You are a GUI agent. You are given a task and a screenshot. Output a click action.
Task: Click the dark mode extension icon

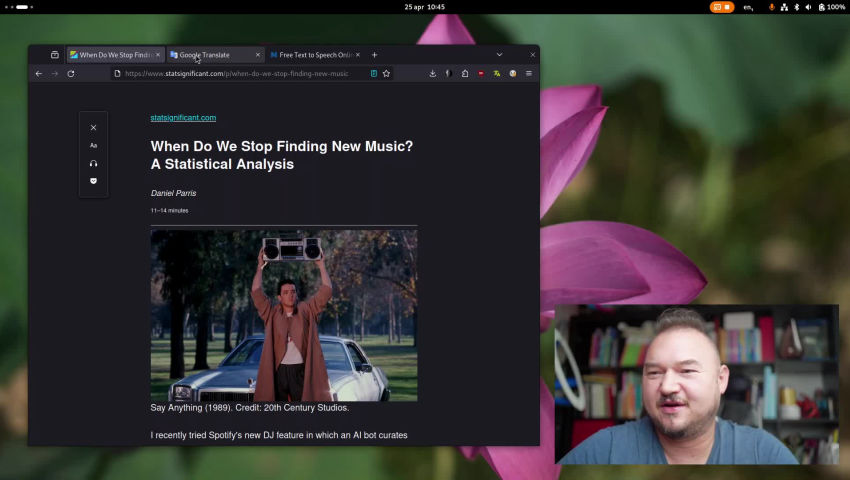[x=449, y=74]
